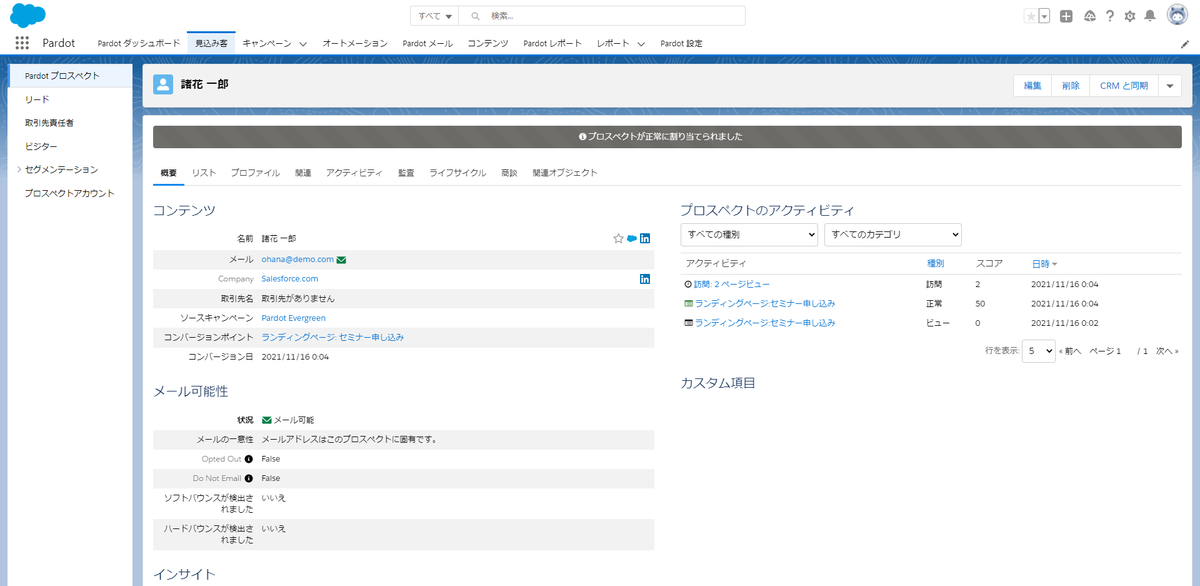Open the Pardot ダッシュボード nav tab
Viewport: 1200px width, 586px height.
point(138,44)
